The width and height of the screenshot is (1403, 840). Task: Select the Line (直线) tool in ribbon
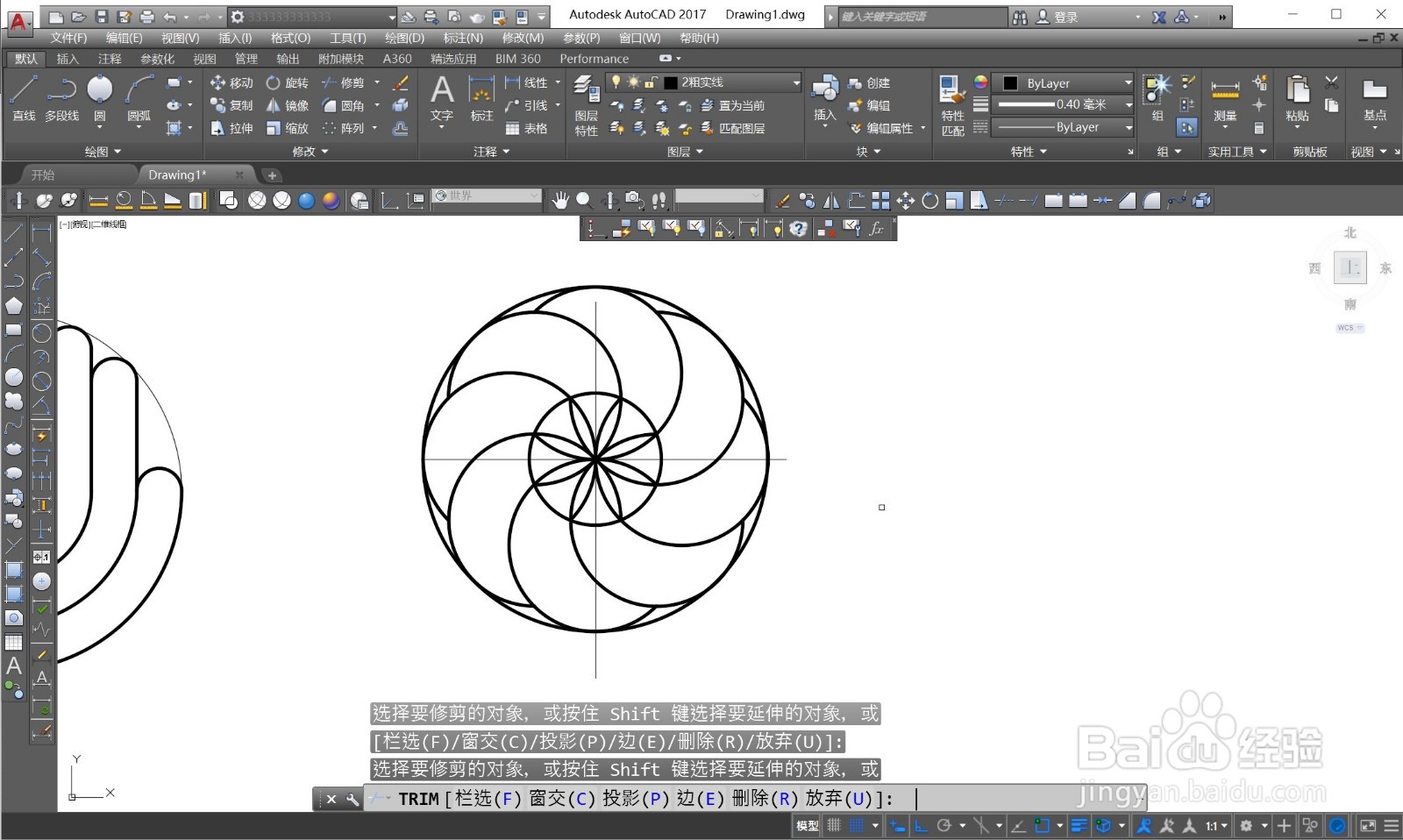coord(24,96)
